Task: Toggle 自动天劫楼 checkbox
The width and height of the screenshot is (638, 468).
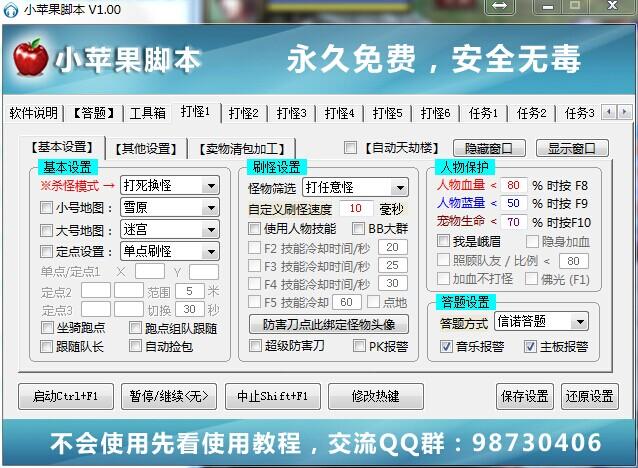Action: pos(350,148)
